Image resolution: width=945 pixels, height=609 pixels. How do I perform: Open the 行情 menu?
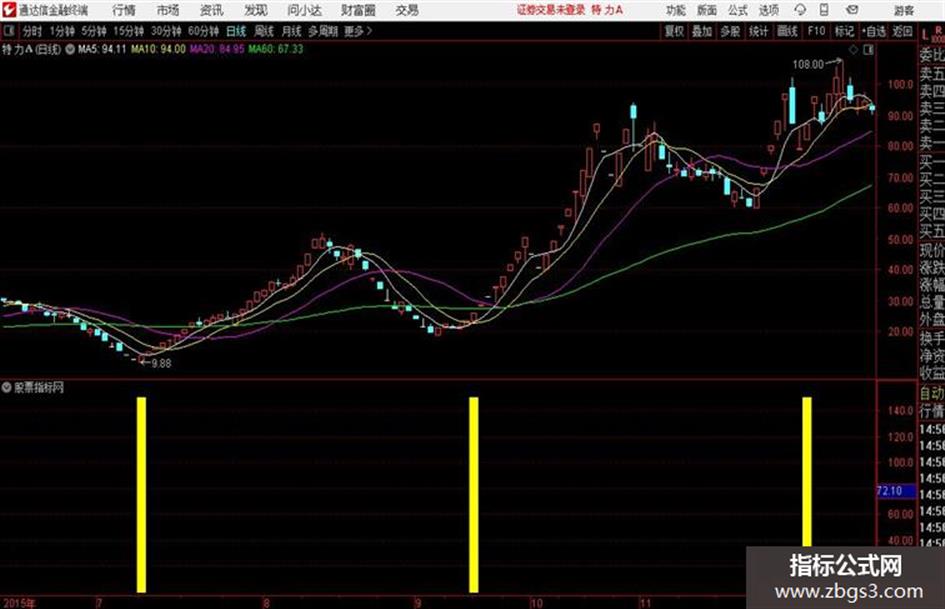124,10
